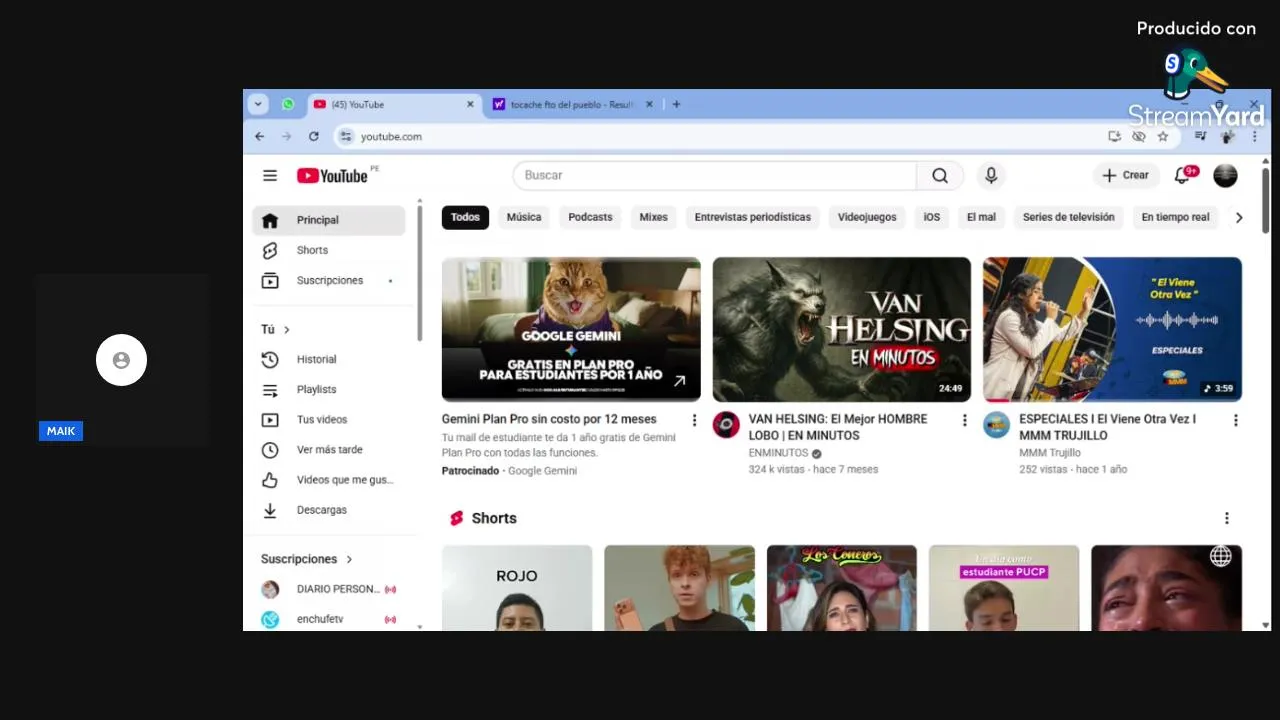Play the El Viene Otra Vez thumbnail

(x=1112, y=329)
